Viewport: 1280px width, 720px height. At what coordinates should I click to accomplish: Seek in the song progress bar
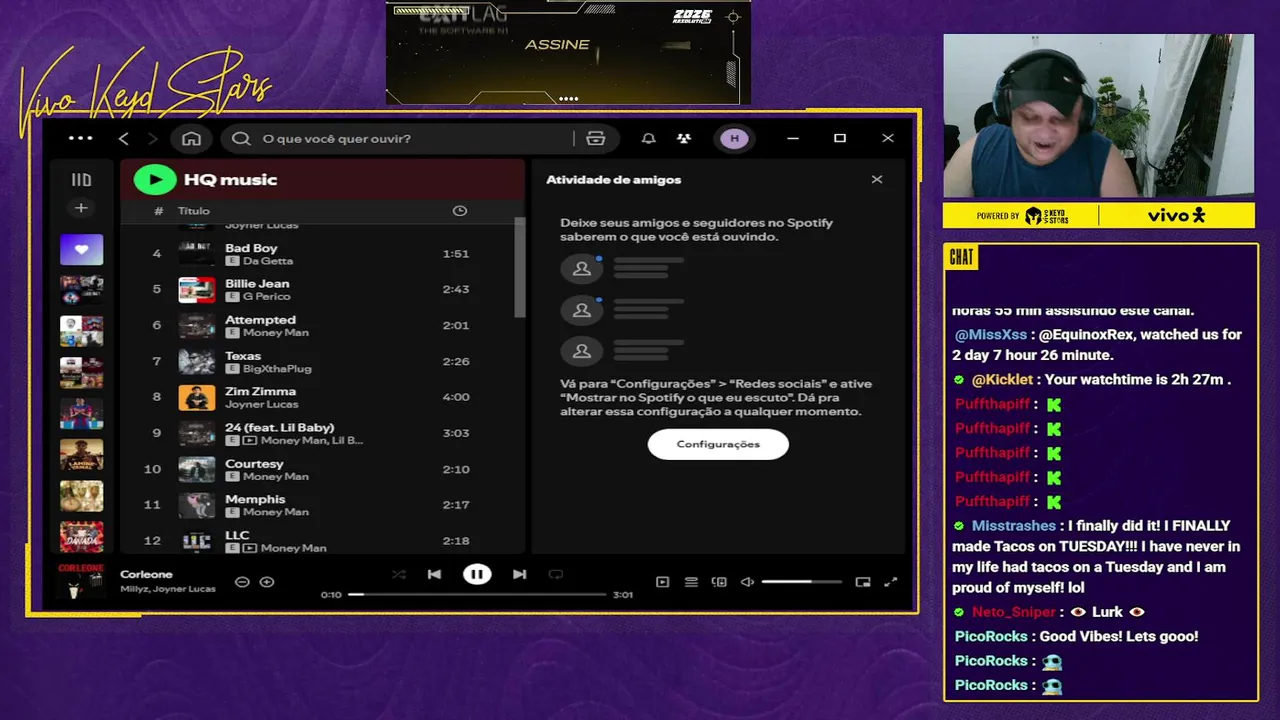coord(477,594)
